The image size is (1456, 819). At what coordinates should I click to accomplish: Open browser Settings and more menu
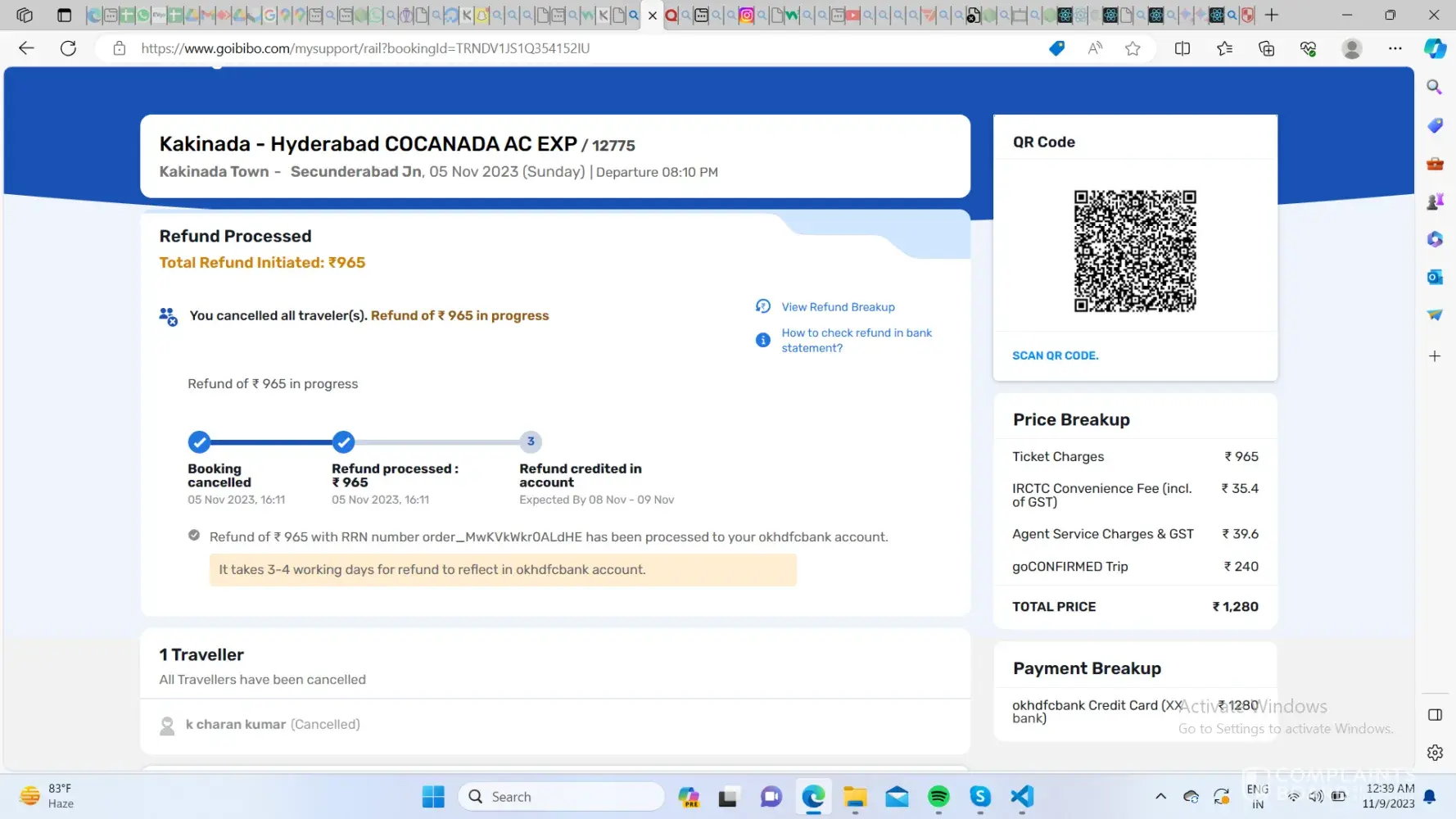(x=1395, y=48)
